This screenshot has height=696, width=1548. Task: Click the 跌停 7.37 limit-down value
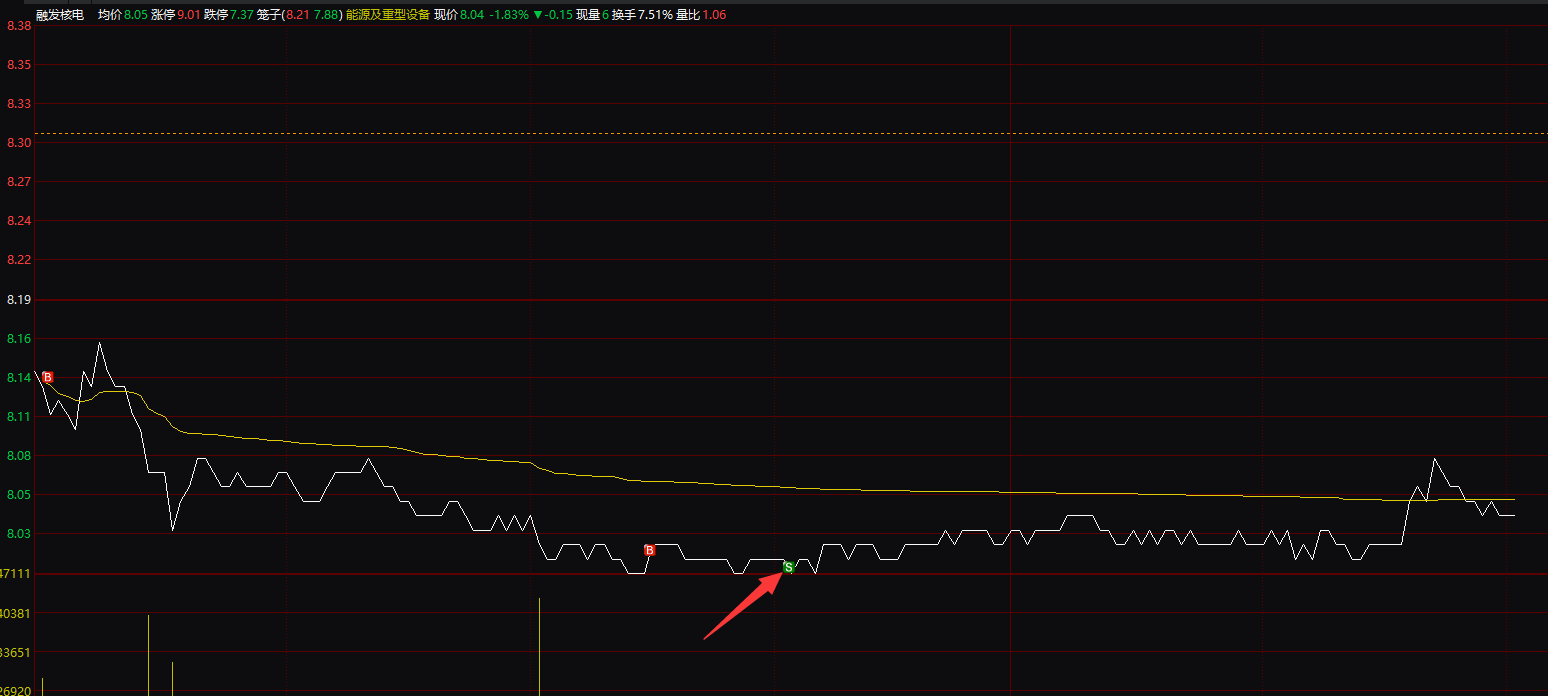pyautogui.click(x=228, y=15)
